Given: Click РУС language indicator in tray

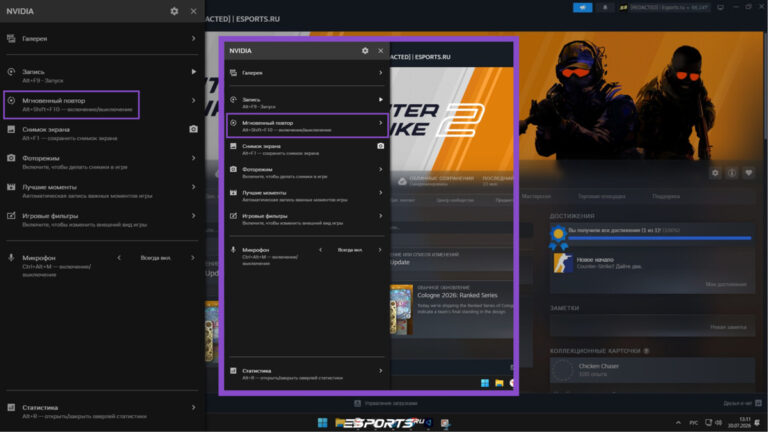Looking at the screenshot, I should 694,423.
